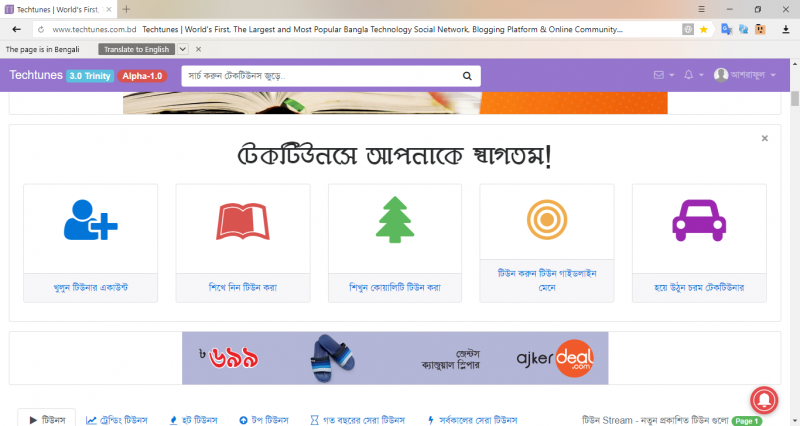Click the orange target bullseye icon
Screen dimensions: 800x426
[547, 220]
